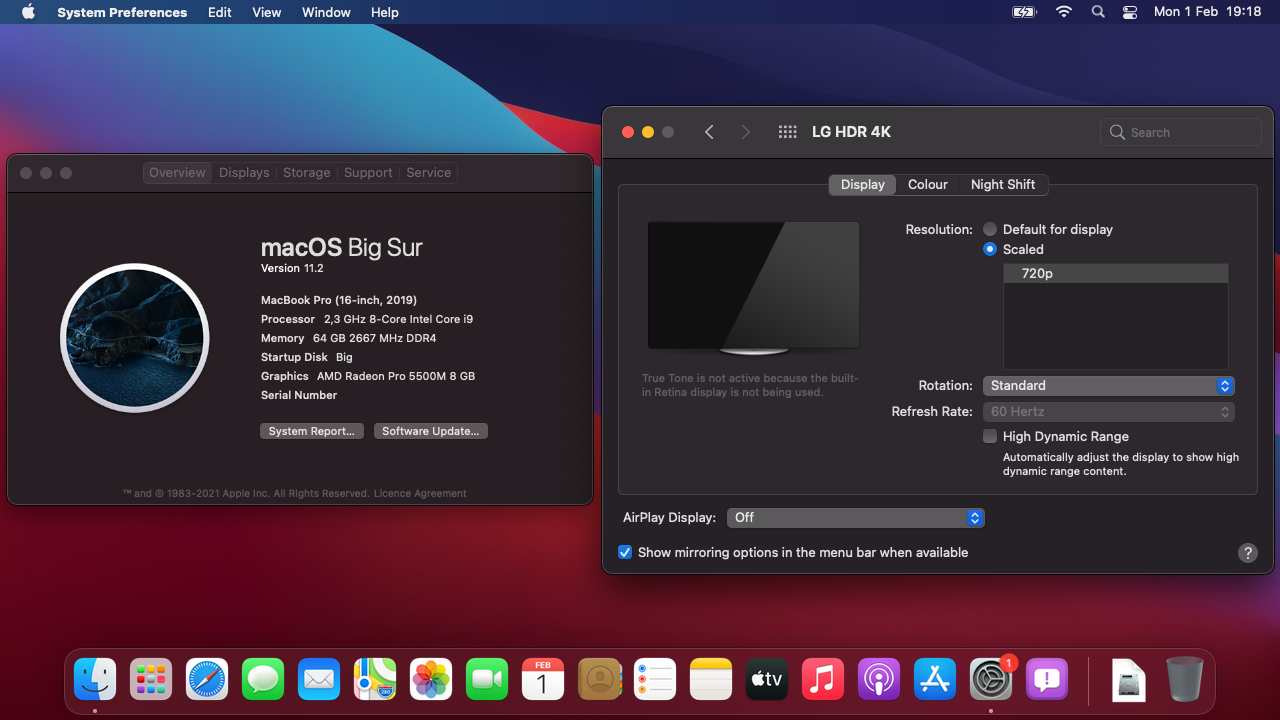Open Contacts app in the Dock

point(599,680)
